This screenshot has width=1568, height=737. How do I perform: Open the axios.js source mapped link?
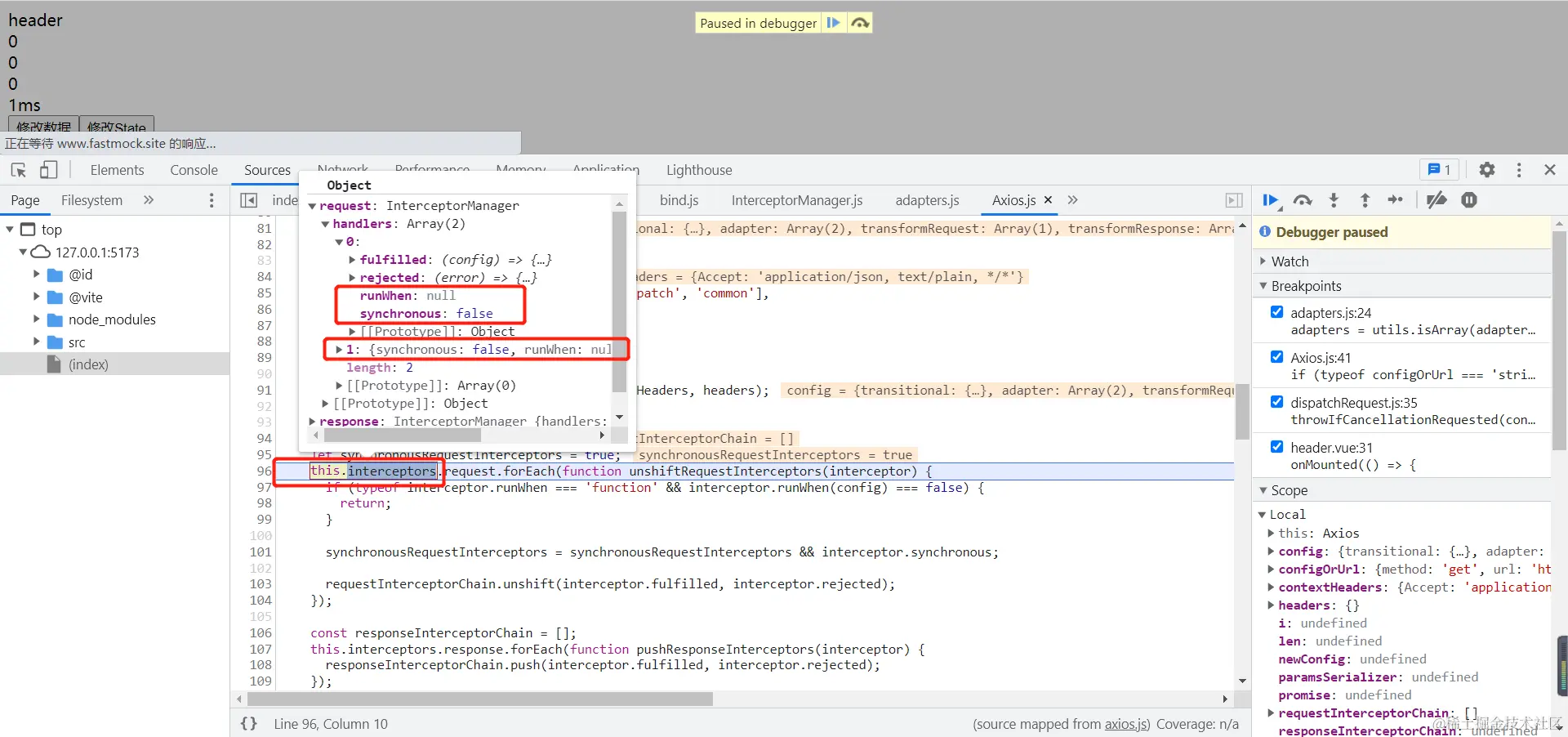[1127, 724]
